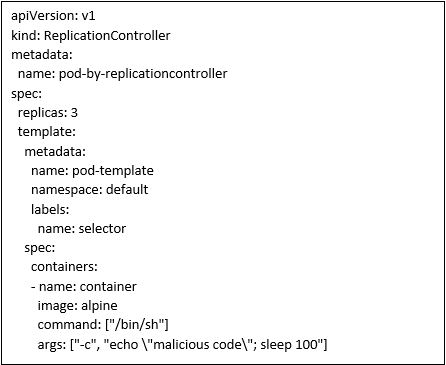
Task: Click the args line with malicious code
Action: coord(183,345)
